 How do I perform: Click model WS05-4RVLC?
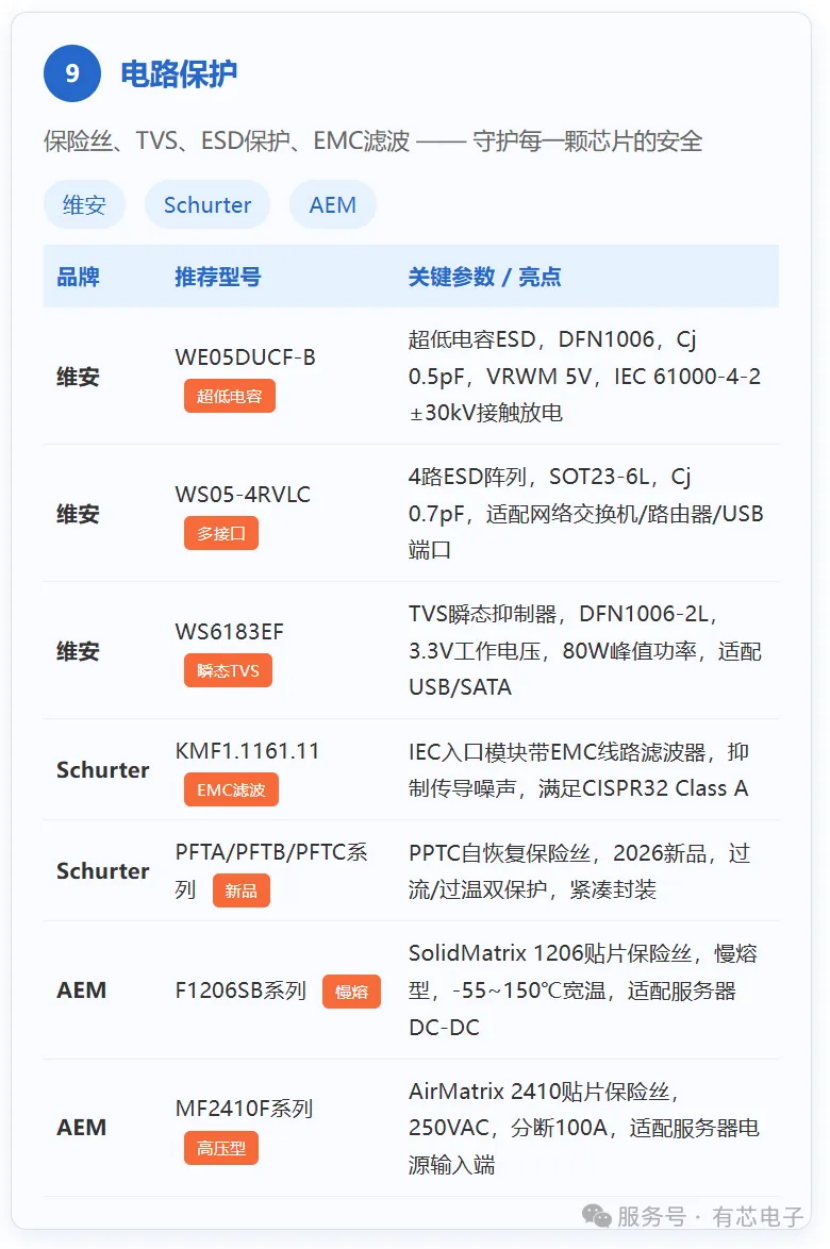coord(243,494)
